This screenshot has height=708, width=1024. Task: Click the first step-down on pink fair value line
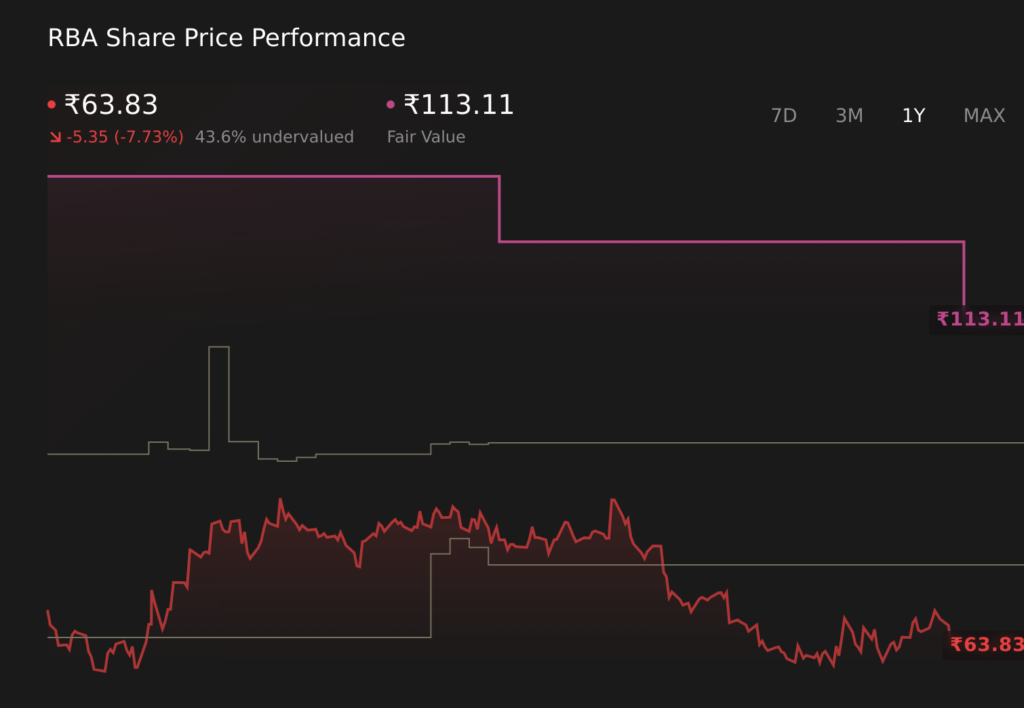[499, 209]
